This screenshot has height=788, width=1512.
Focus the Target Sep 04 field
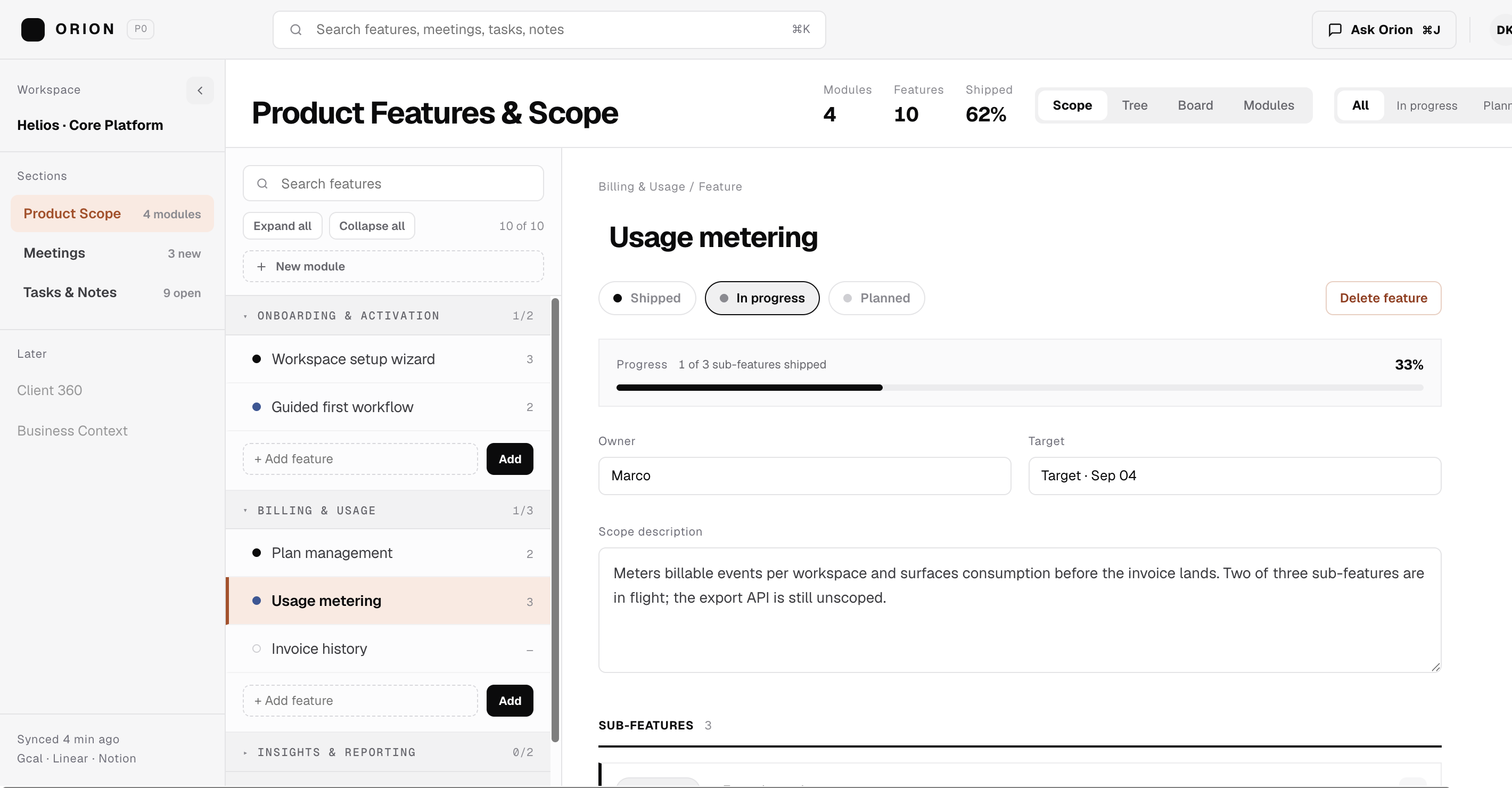point(1235,475)
